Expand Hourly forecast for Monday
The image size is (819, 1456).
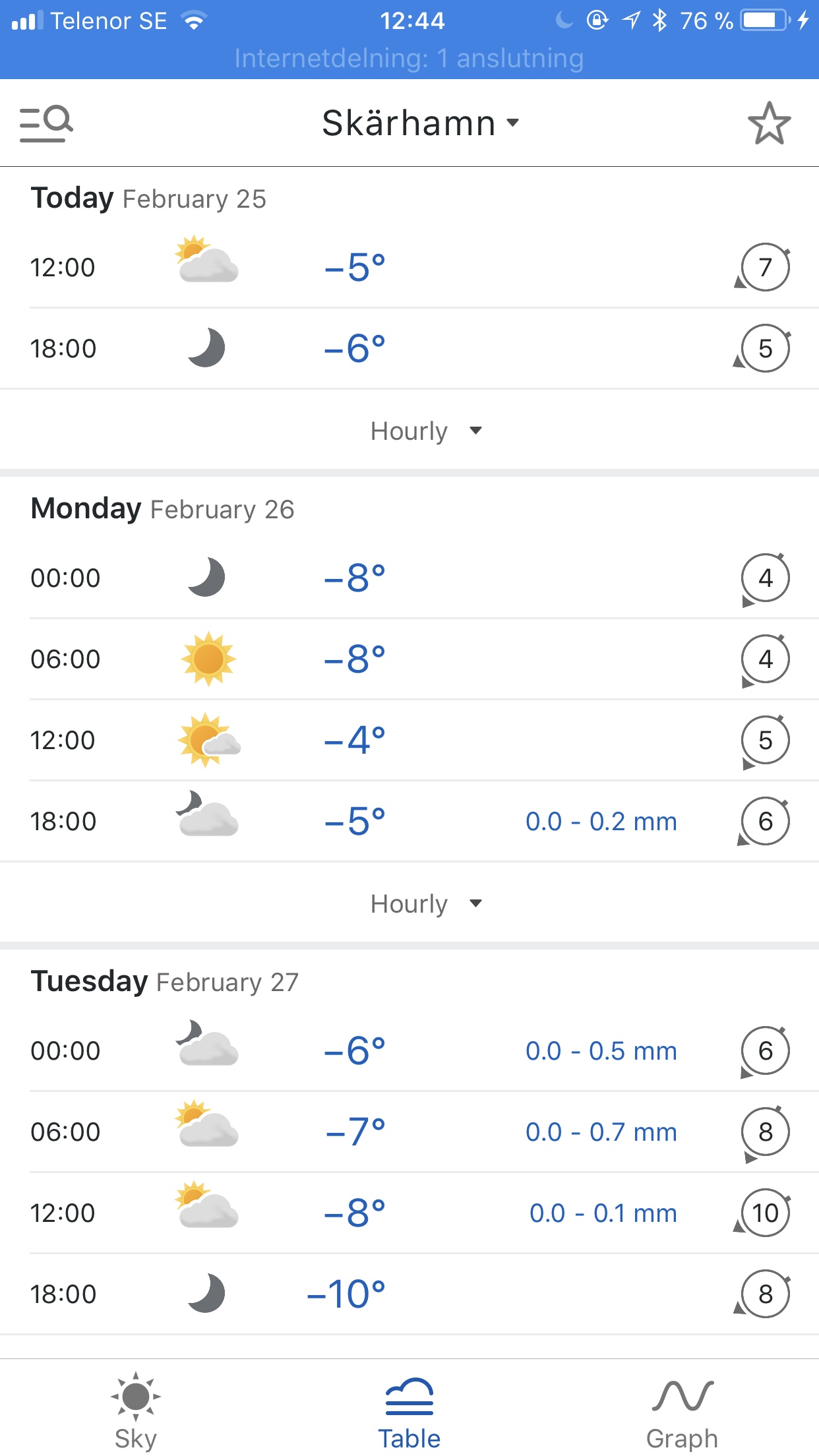coord(425,904)
